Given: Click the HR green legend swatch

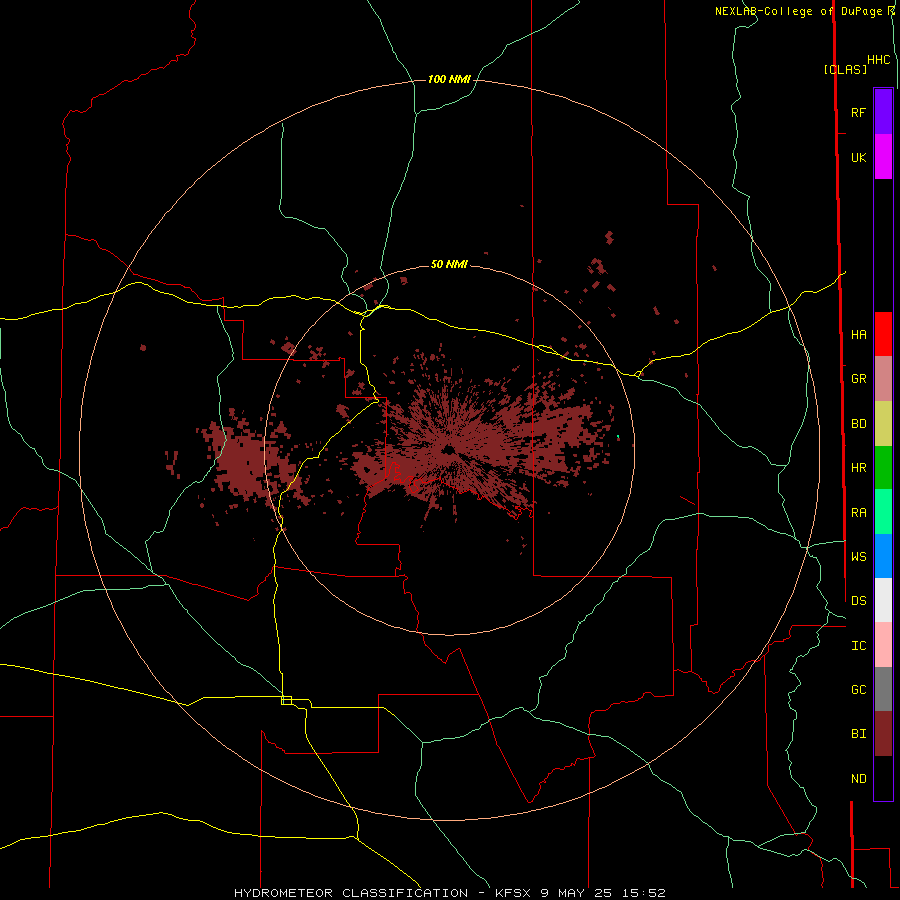Looking at the screenshot, I should (x=883, y=468).
